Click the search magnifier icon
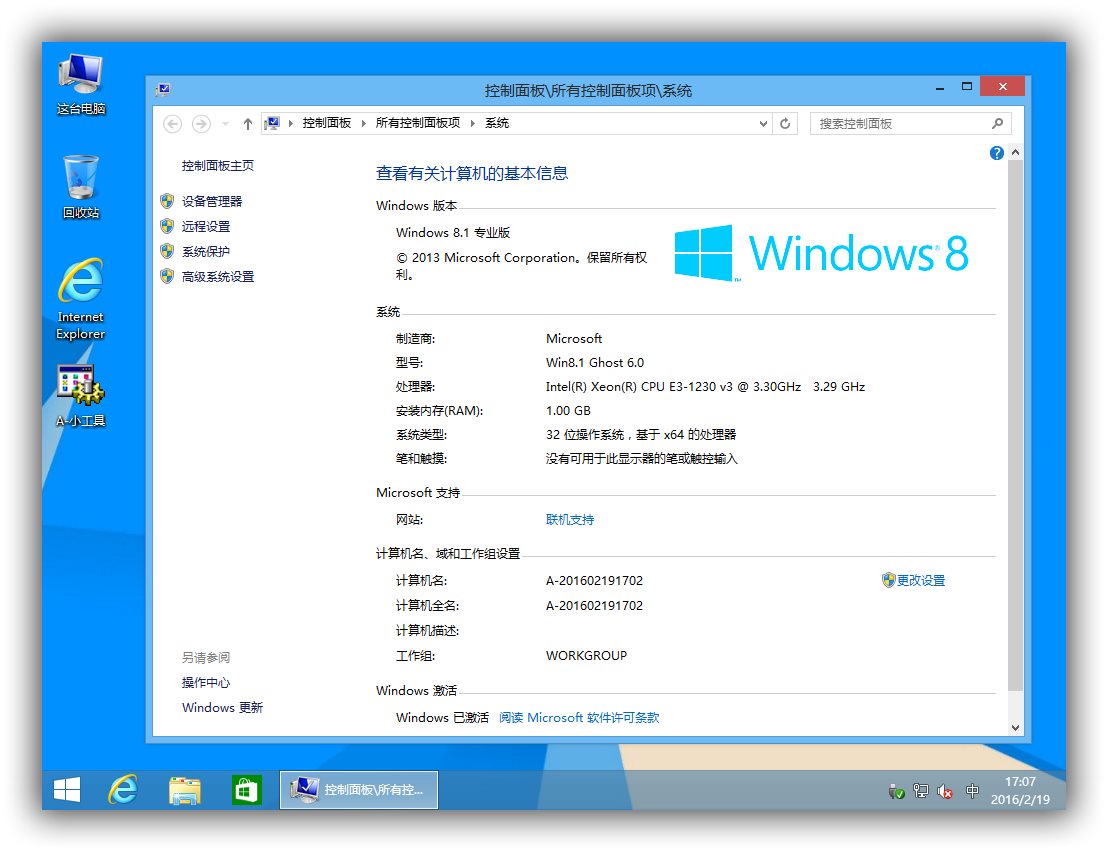Screen dimensions: 1108x852 [997, 124]
